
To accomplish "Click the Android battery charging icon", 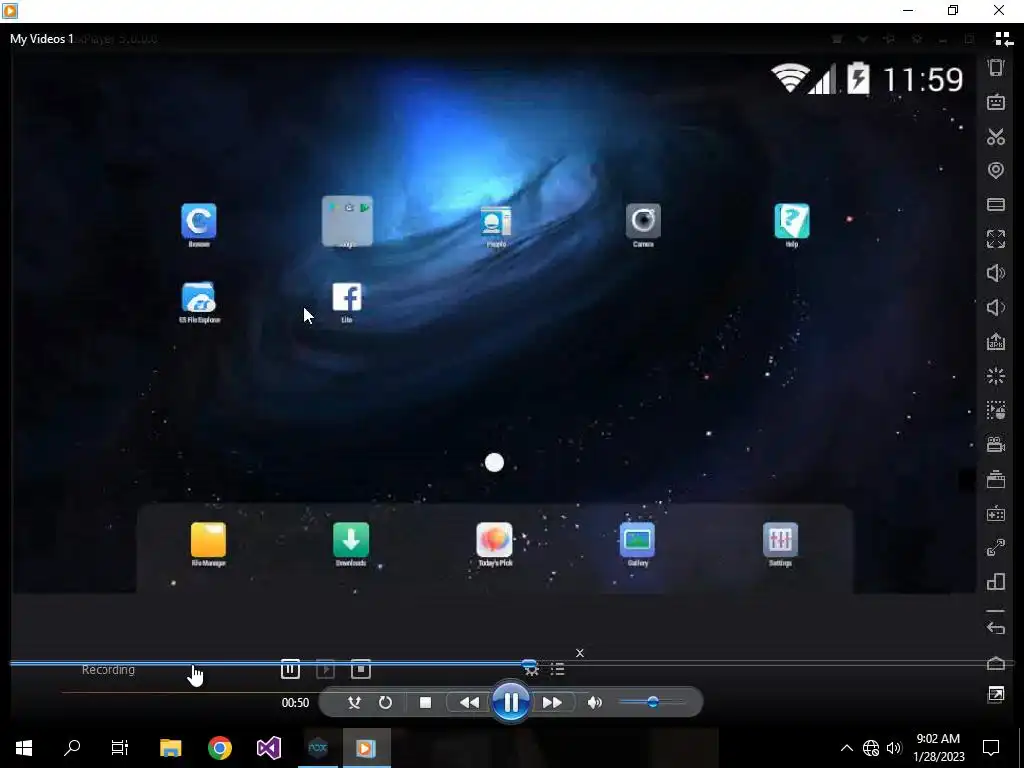I will tap(858, 78).
